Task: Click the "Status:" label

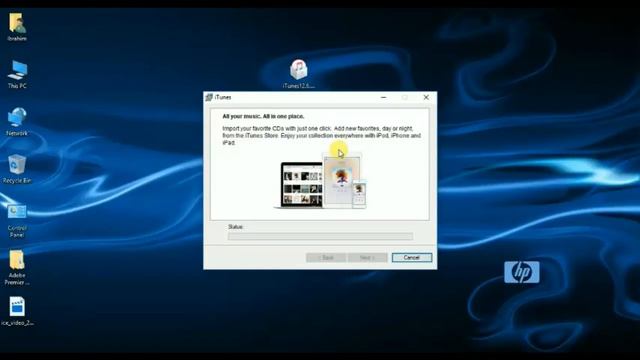Action: pyautogui.click(x=236, y=227)
